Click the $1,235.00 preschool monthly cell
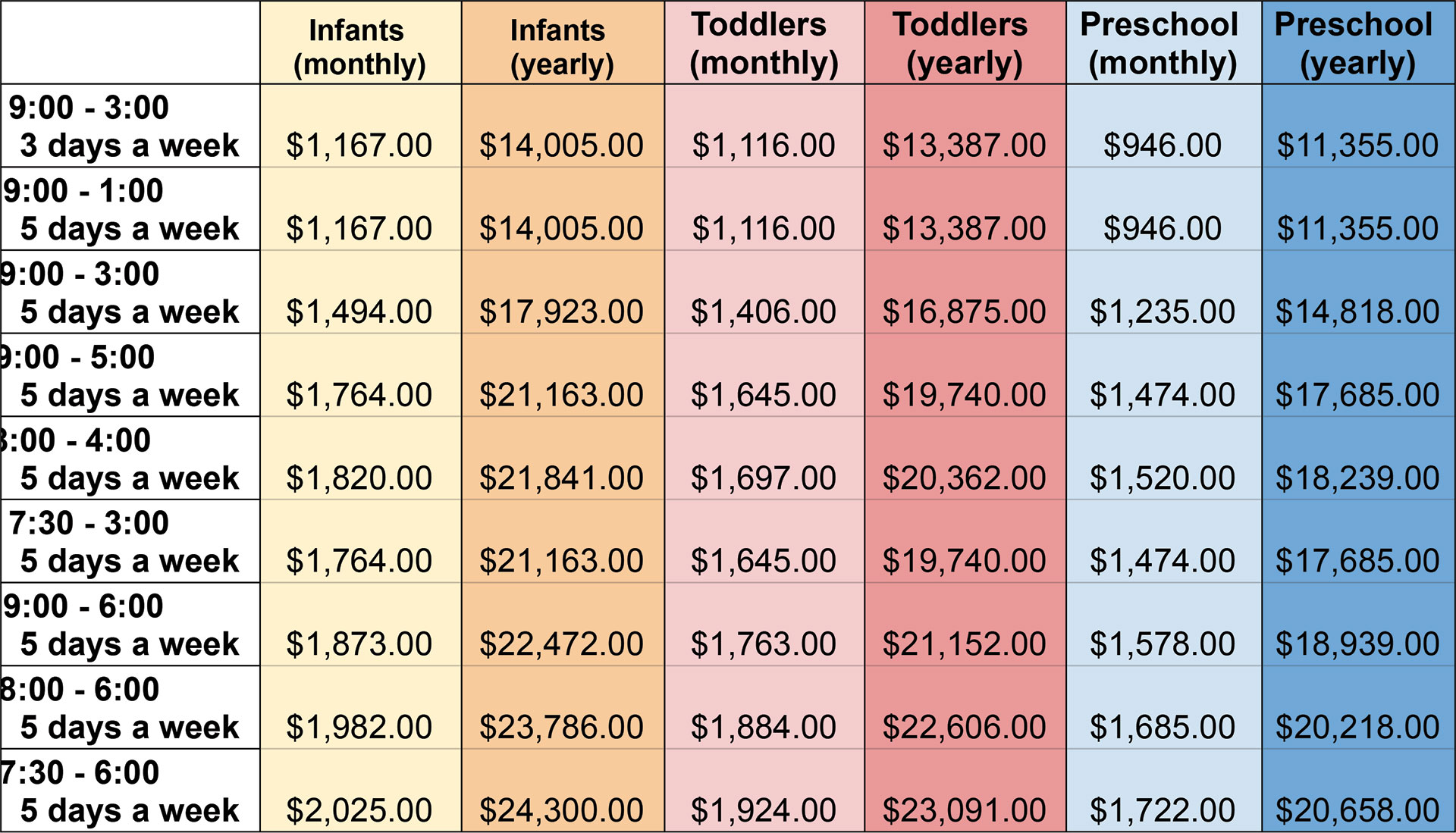 (1163, 312)
